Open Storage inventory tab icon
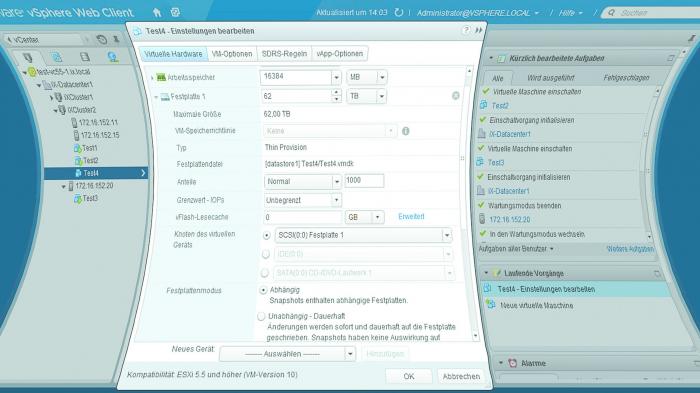The width and height of the screenshot is (700, 393). (84, 57)
